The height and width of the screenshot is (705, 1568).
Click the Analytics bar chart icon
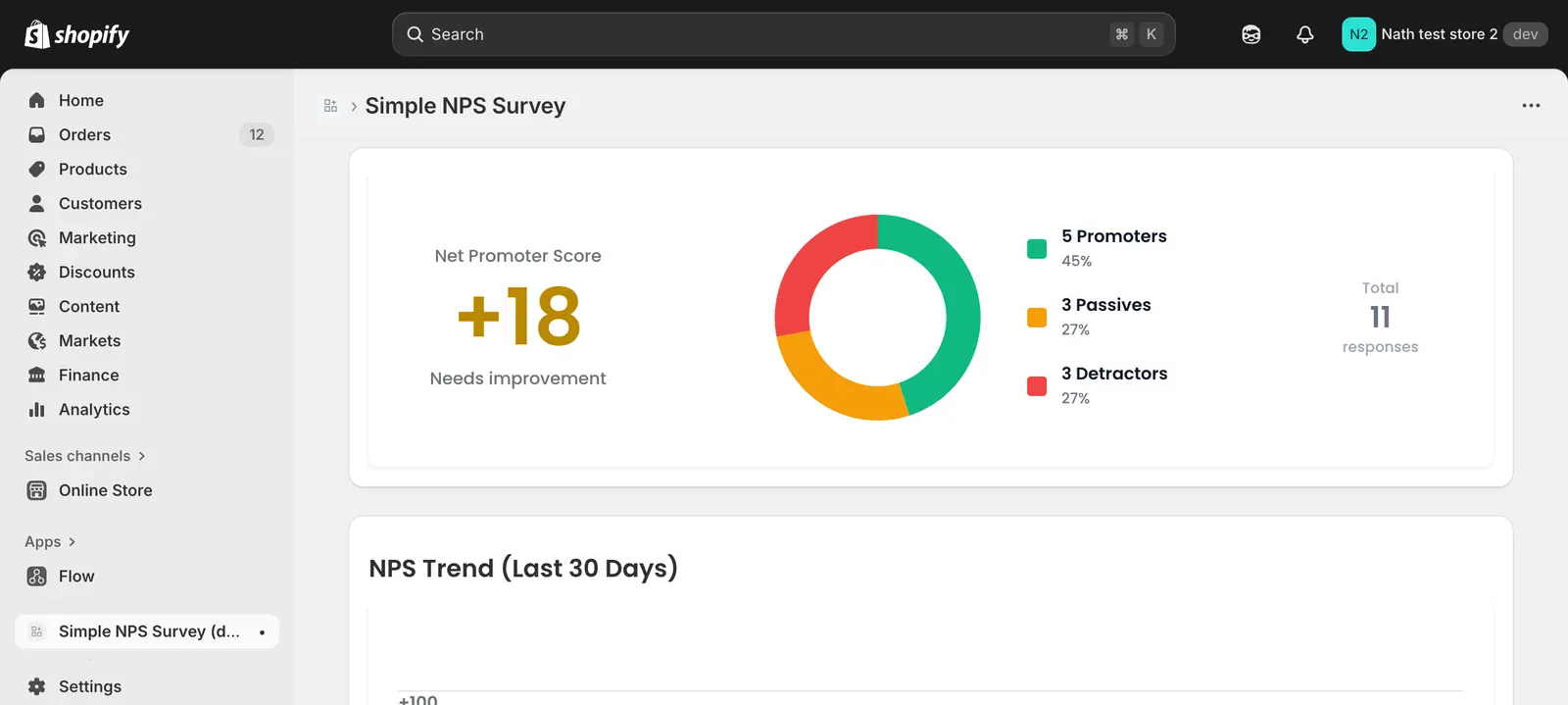[x=37, y=409]
